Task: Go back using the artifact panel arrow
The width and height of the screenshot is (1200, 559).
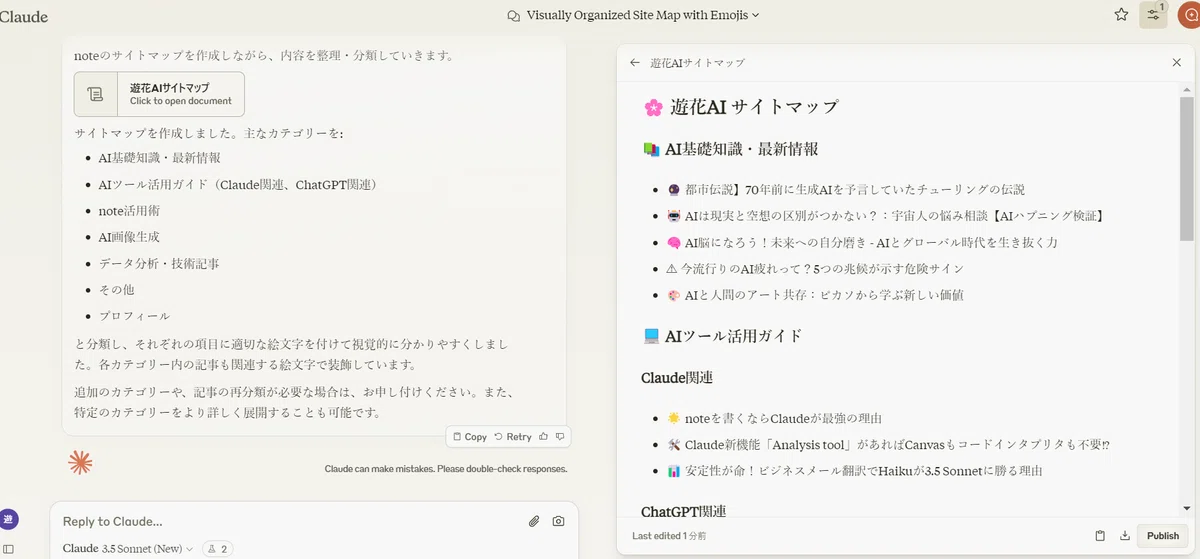Action: coord(635,62)
